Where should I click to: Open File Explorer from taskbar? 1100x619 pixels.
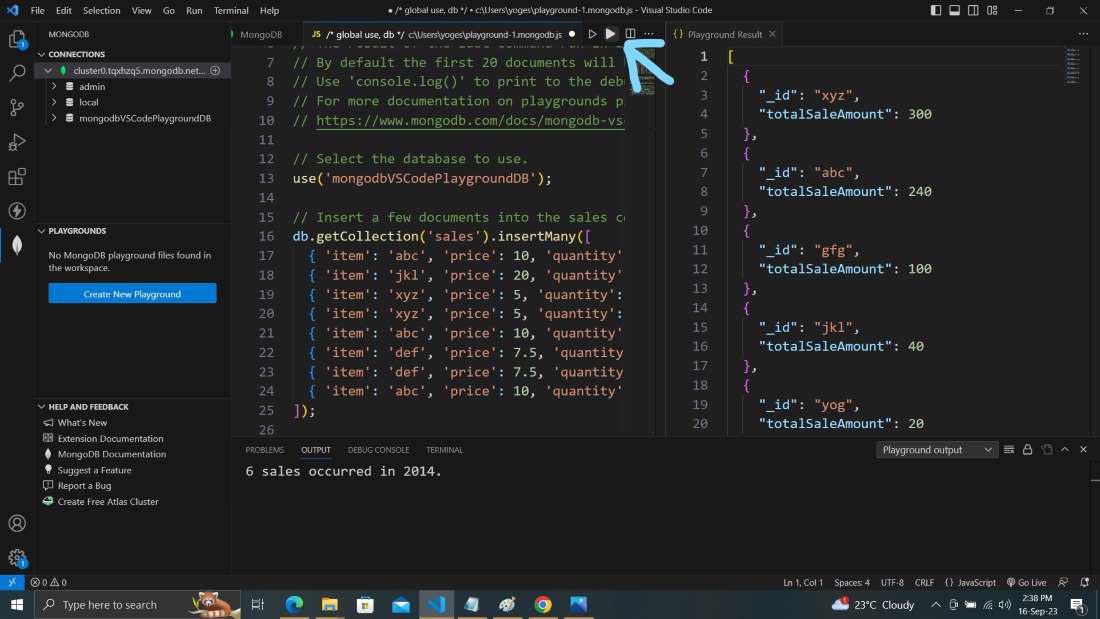coord(330,604)
